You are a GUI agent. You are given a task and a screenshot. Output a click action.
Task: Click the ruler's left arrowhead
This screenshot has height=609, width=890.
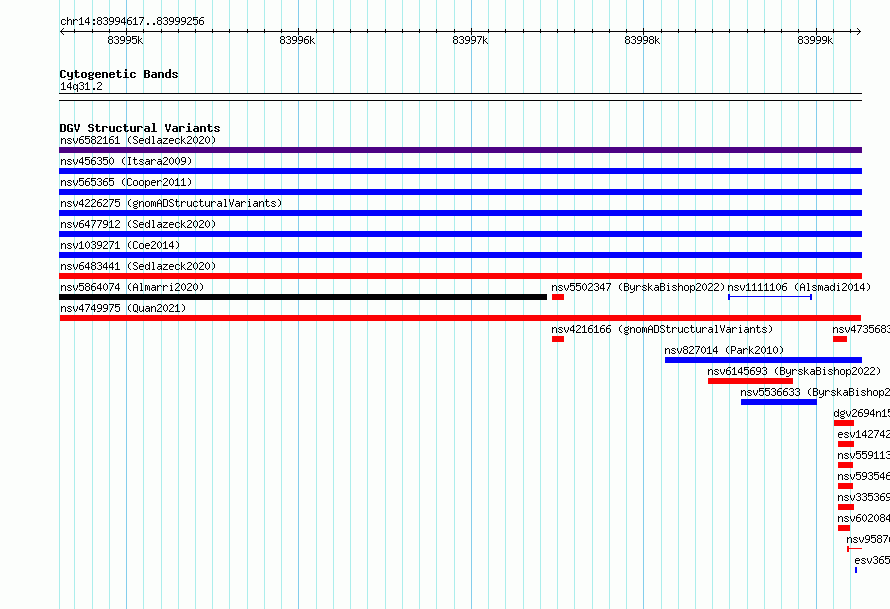62,31
